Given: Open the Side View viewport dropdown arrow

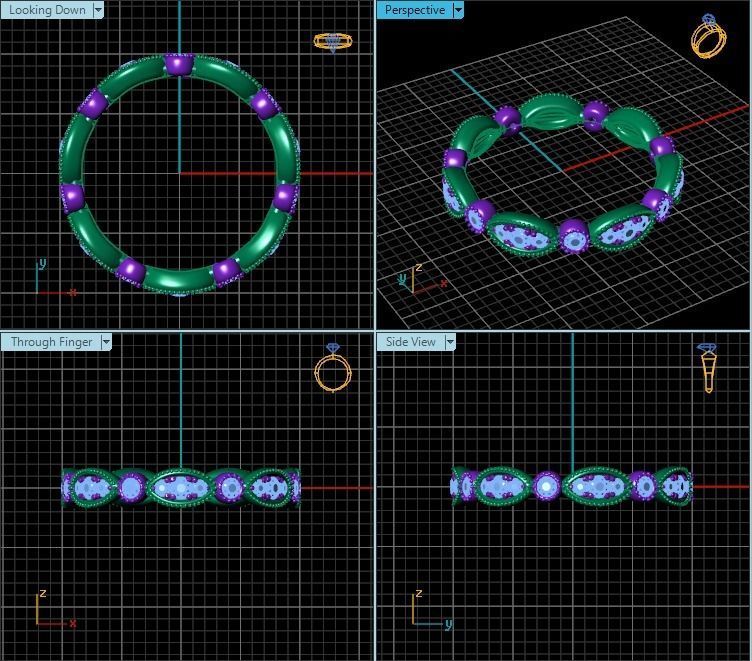Looking at the screenshot, I should pos(450,342).
